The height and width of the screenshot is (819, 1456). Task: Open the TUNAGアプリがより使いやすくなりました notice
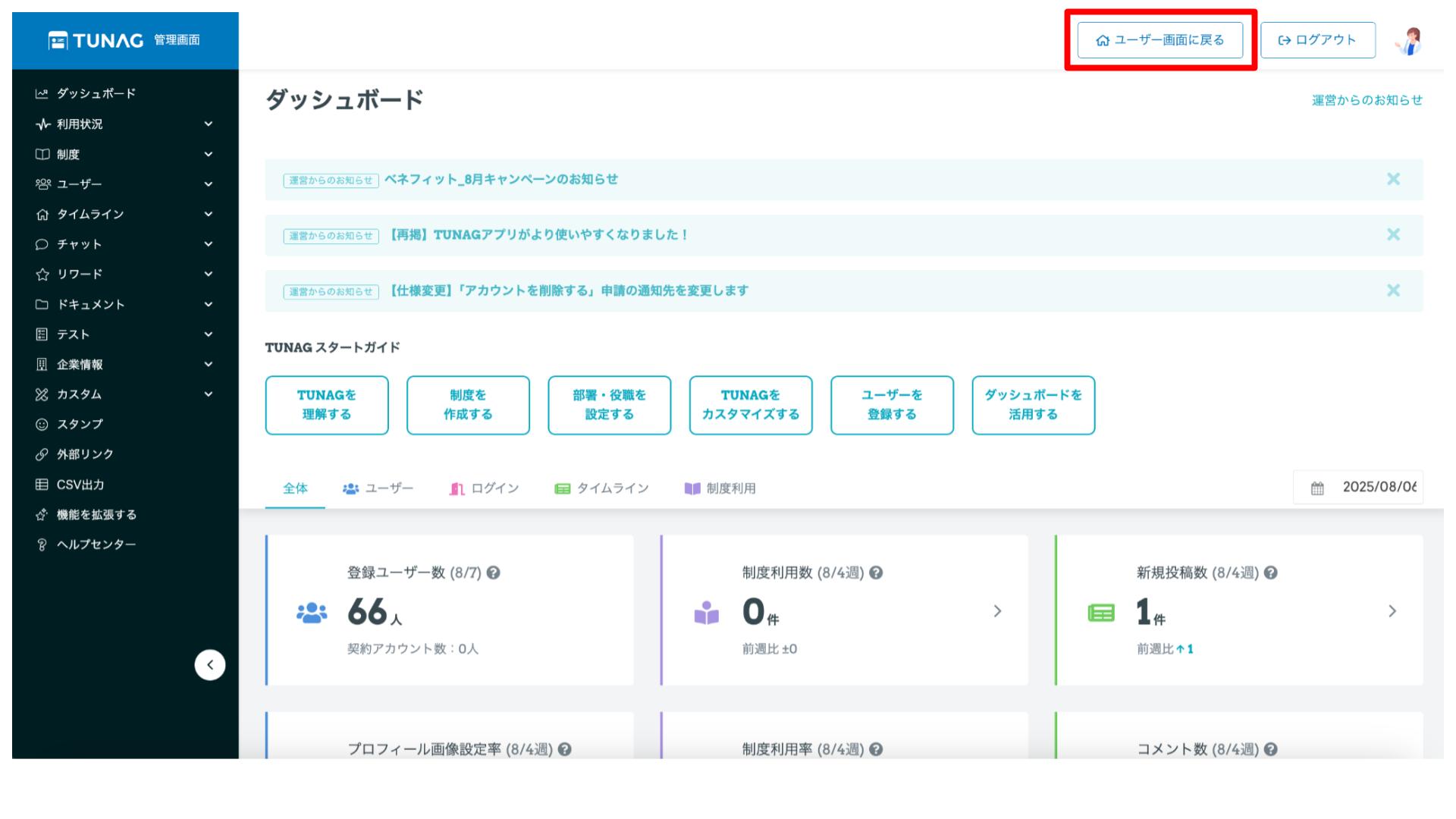[x=538, y=235]
